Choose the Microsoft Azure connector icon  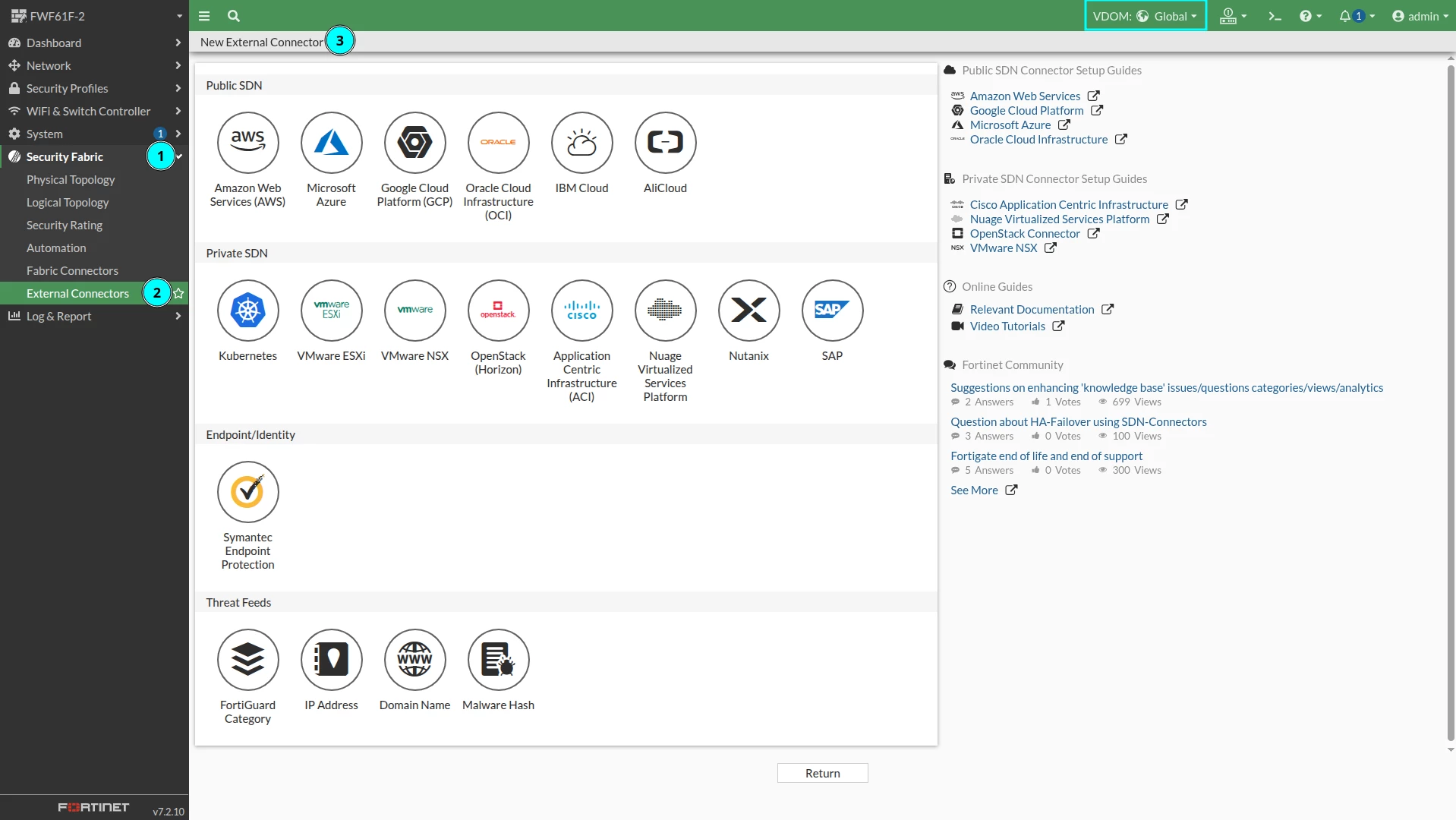tap(331, 143)
